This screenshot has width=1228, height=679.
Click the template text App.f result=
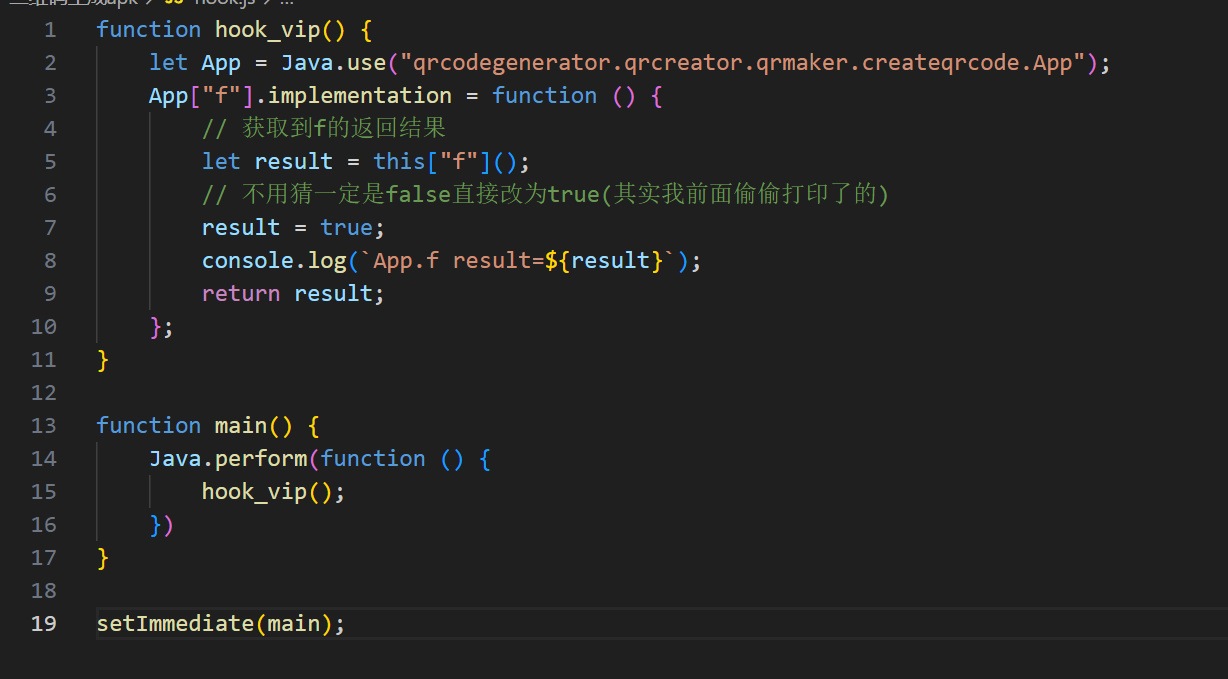click(458, 261)
